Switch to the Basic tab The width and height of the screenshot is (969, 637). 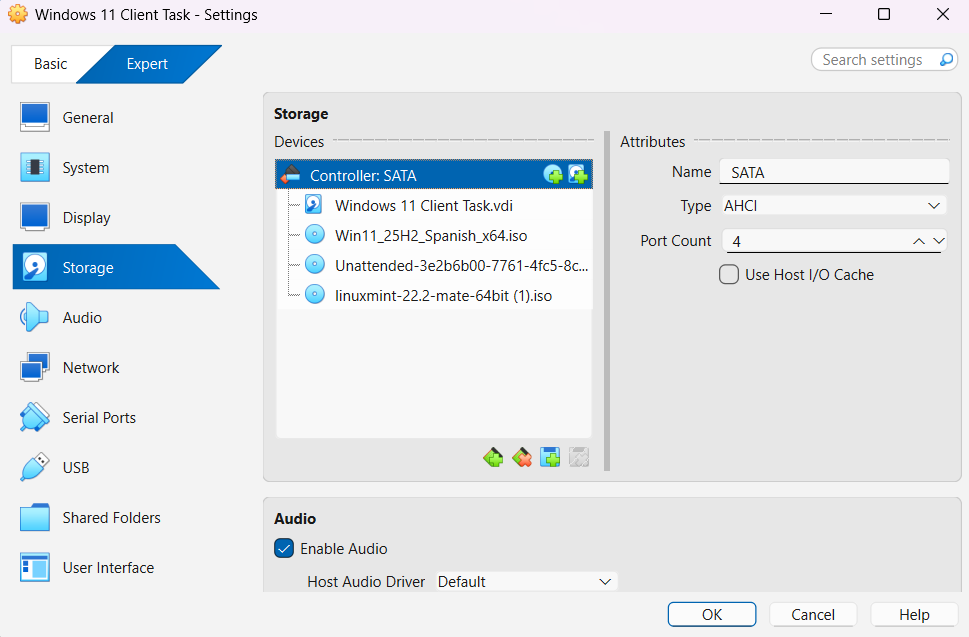(51, 64)
